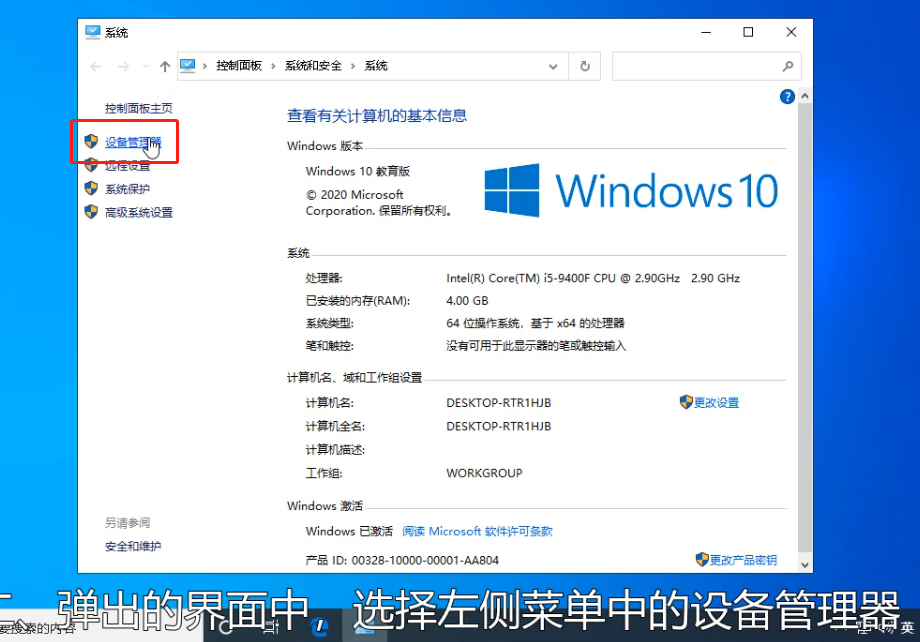This screenshot has height=642, width=920.
Task: Expand chevron after 系统和安全 breadcrumb
Action: point(353,66)
